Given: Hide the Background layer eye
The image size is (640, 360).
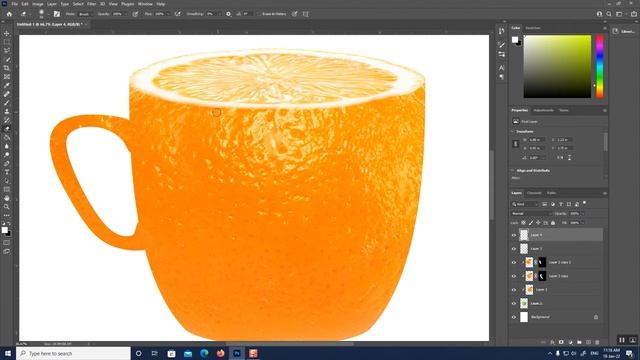Looking at the screenshot, I should pos(514,317).
